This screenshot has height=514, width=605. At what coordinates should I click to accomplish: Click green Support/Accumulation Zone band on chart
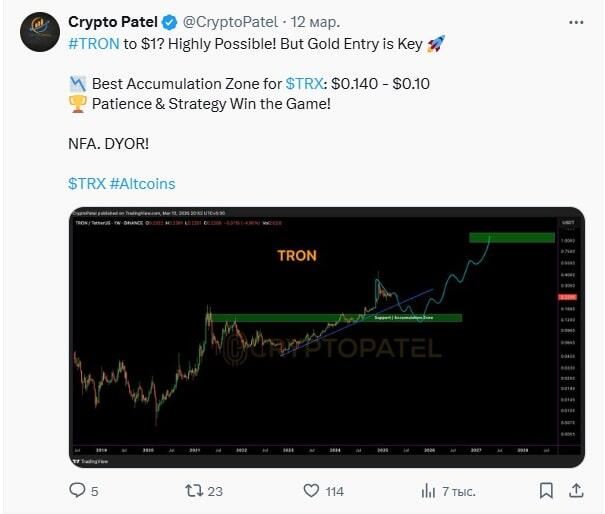400,318
